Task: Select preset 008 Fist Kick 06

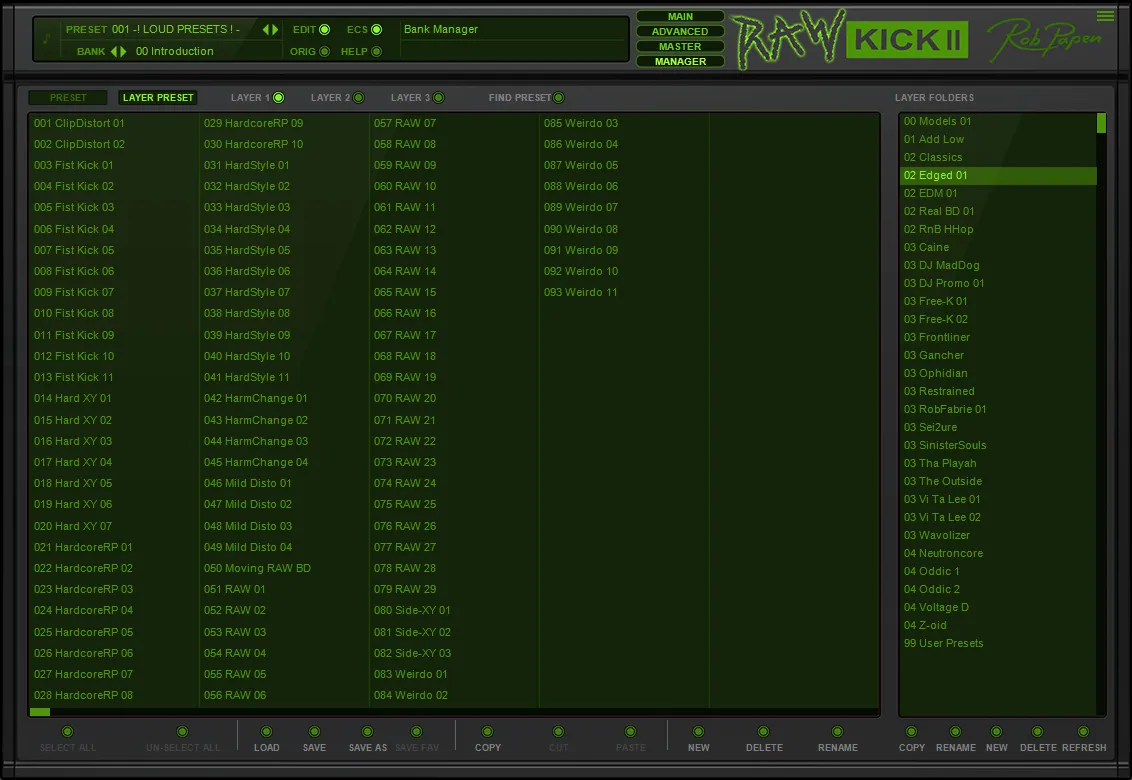Action: pyautogui.click(x=113, y=272)
